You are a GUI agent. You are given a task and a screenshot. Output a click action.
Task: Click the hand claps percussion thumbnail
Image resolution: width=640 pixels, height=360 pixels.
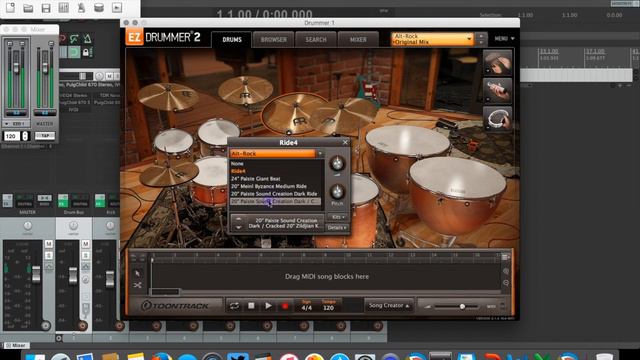pos(497,62)
